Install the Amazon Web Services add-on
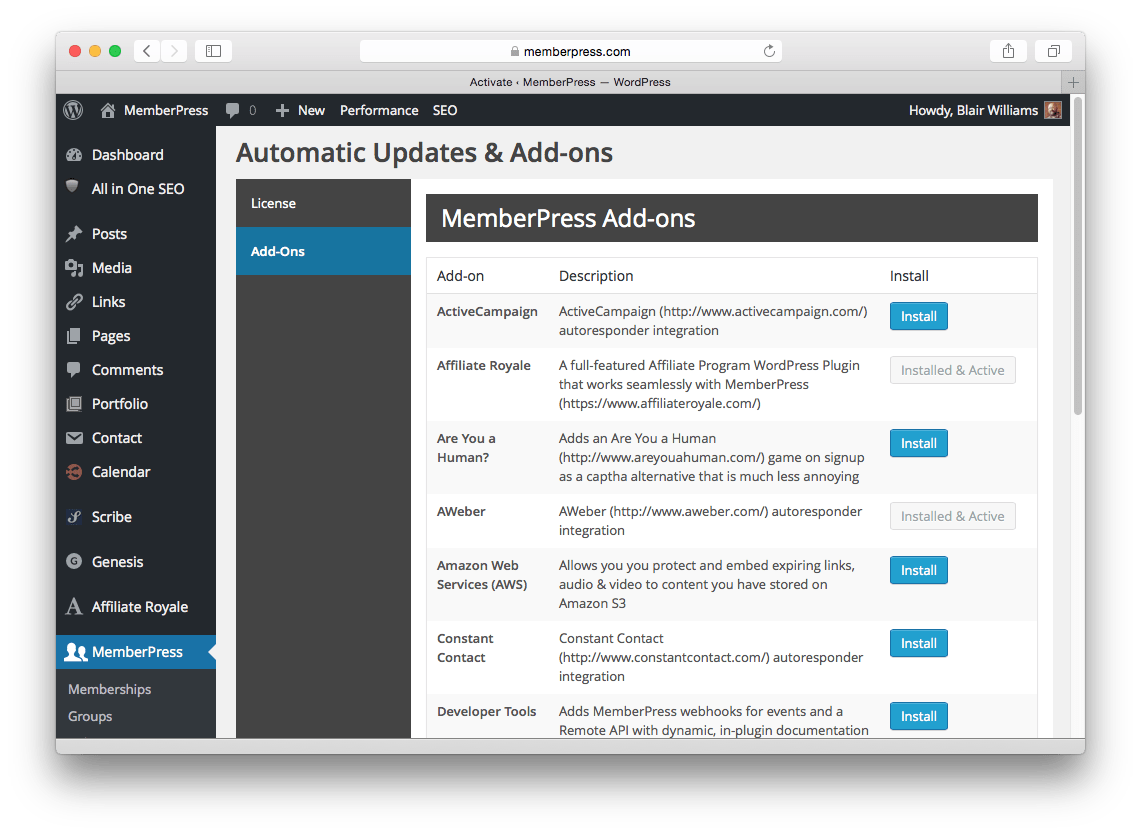 click(918, 571)
